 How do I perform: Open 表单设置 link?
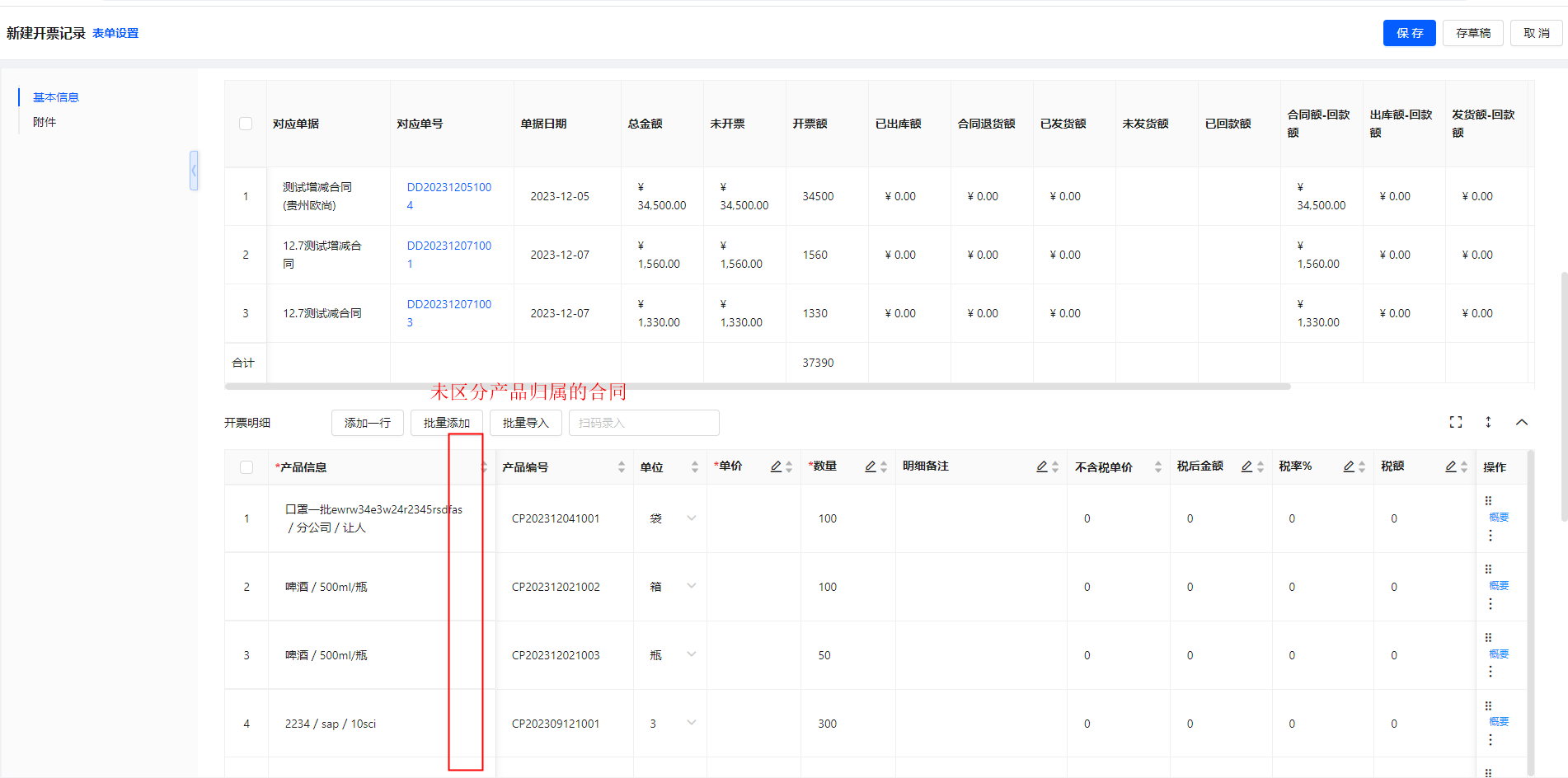[x=115, y=33]
